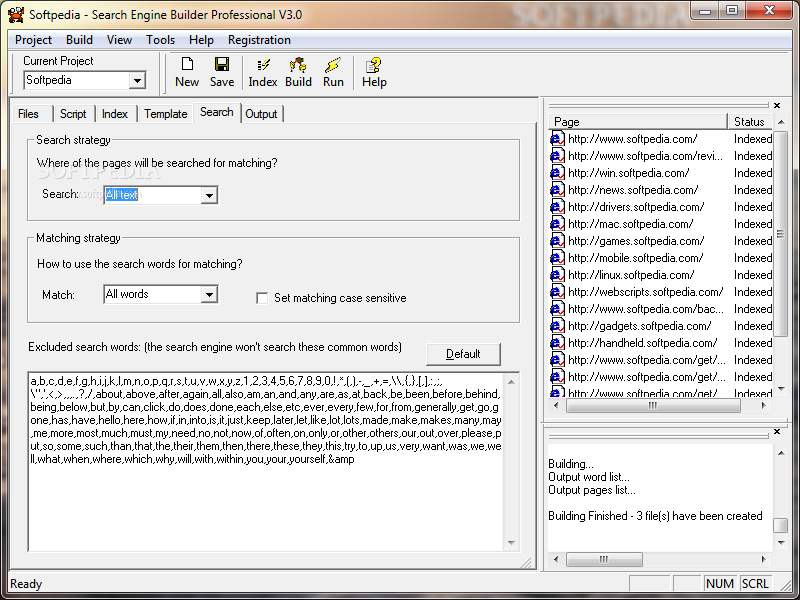Open the Match strategy dropdown arrow
The height and width of the screenshot is (600, 800).
pos(209,294)
